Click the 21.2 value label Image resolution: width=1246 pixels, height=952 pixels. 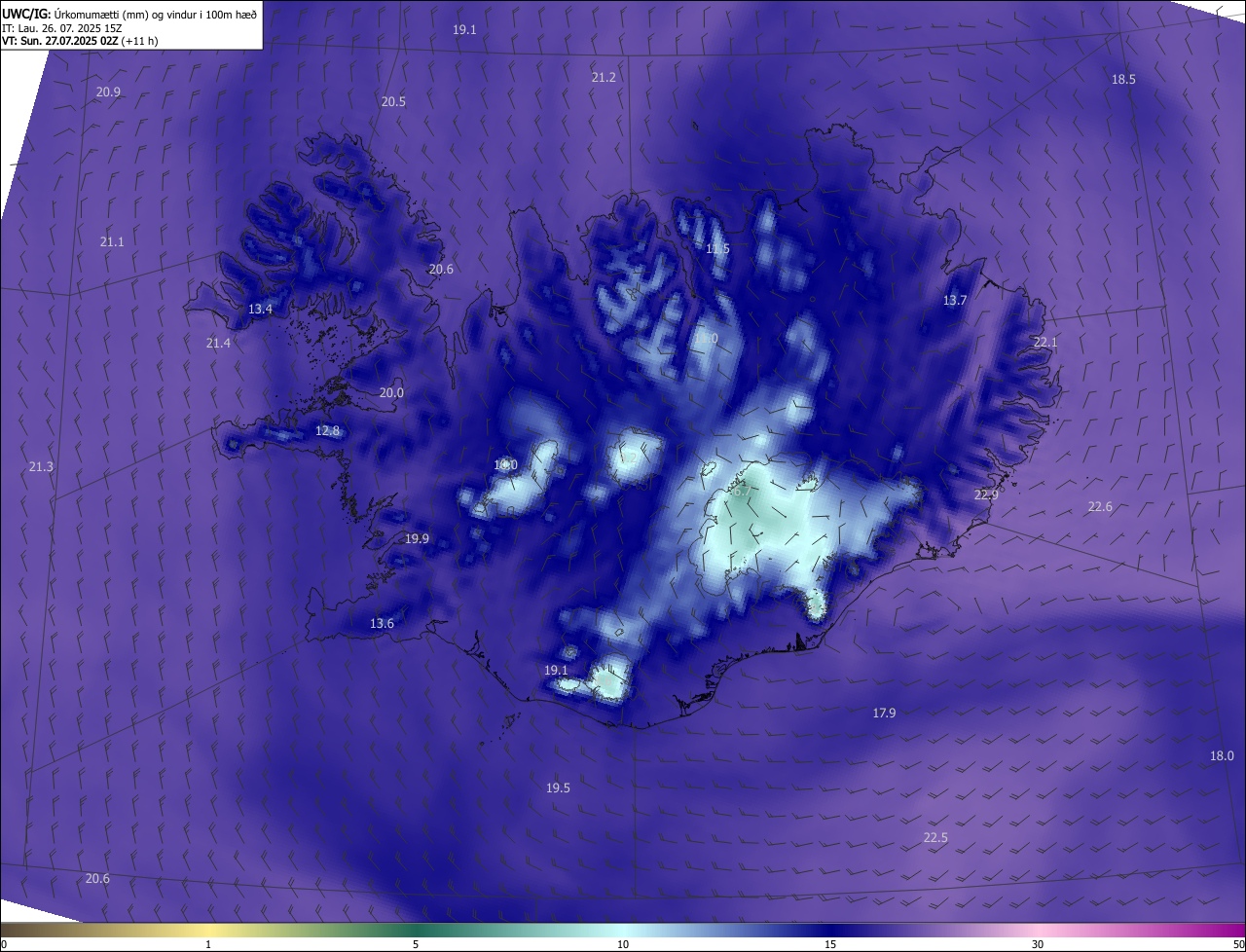604,77
